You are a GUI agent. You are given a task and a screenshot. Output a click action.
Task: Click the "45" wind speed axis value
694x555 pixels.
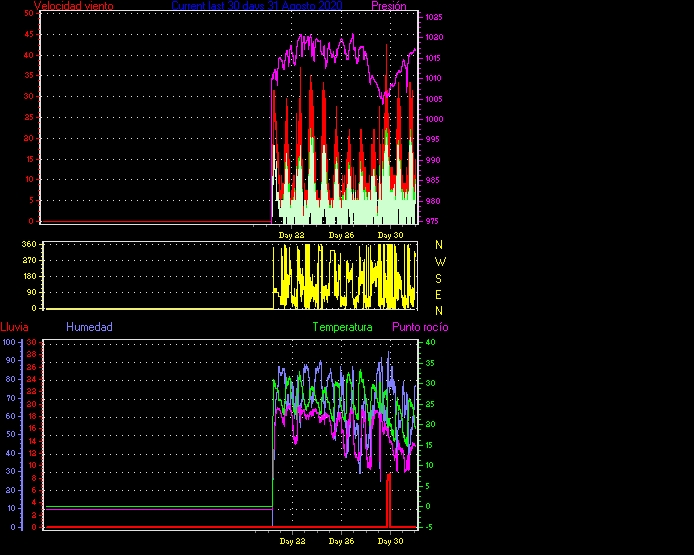[28, 35]
